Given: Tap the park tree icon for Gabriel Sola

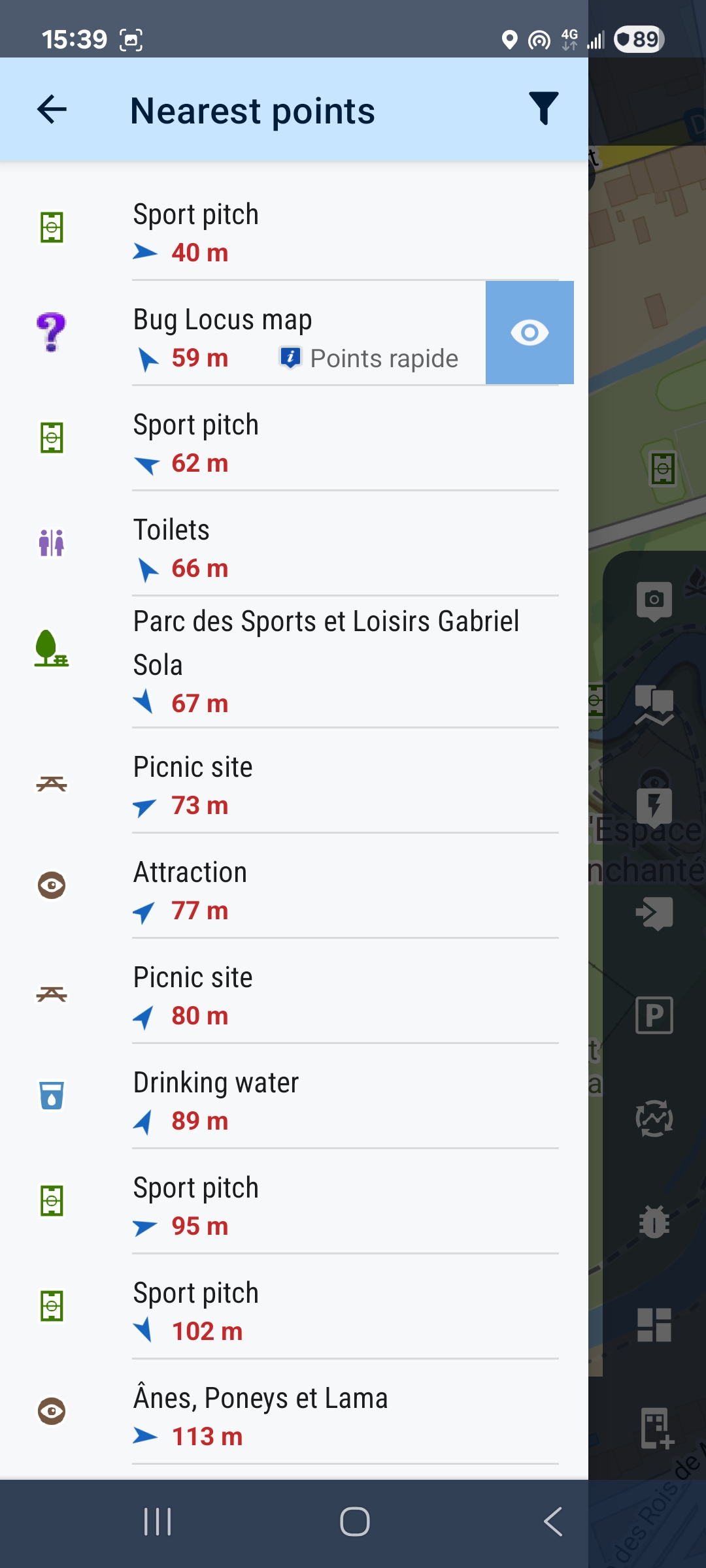Looking at the screenshot, I should coord(52,649).
